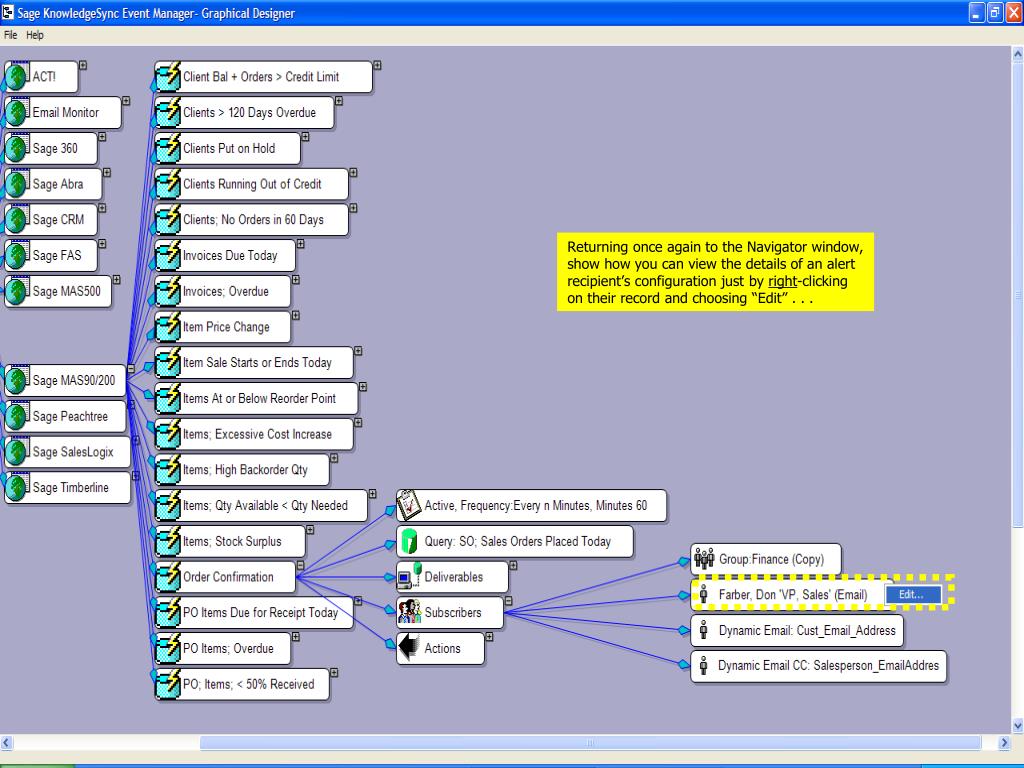Click the globe icon of the ACT! node

tap(17, 77)
